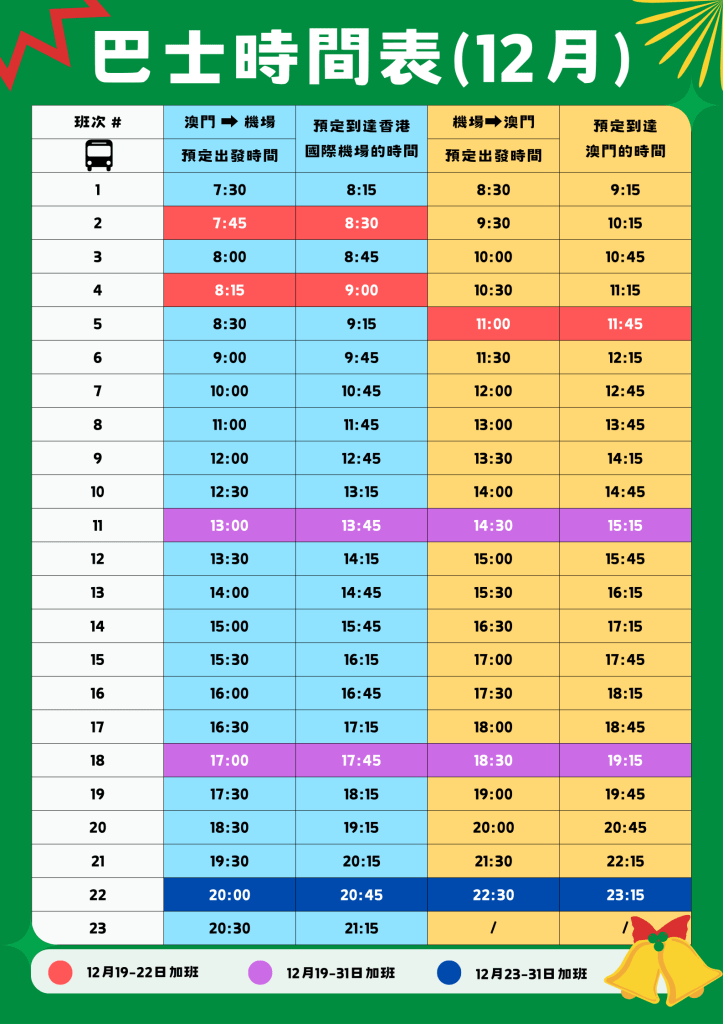Click the 12月19-22日 加班 legend label

coord(142,972)
